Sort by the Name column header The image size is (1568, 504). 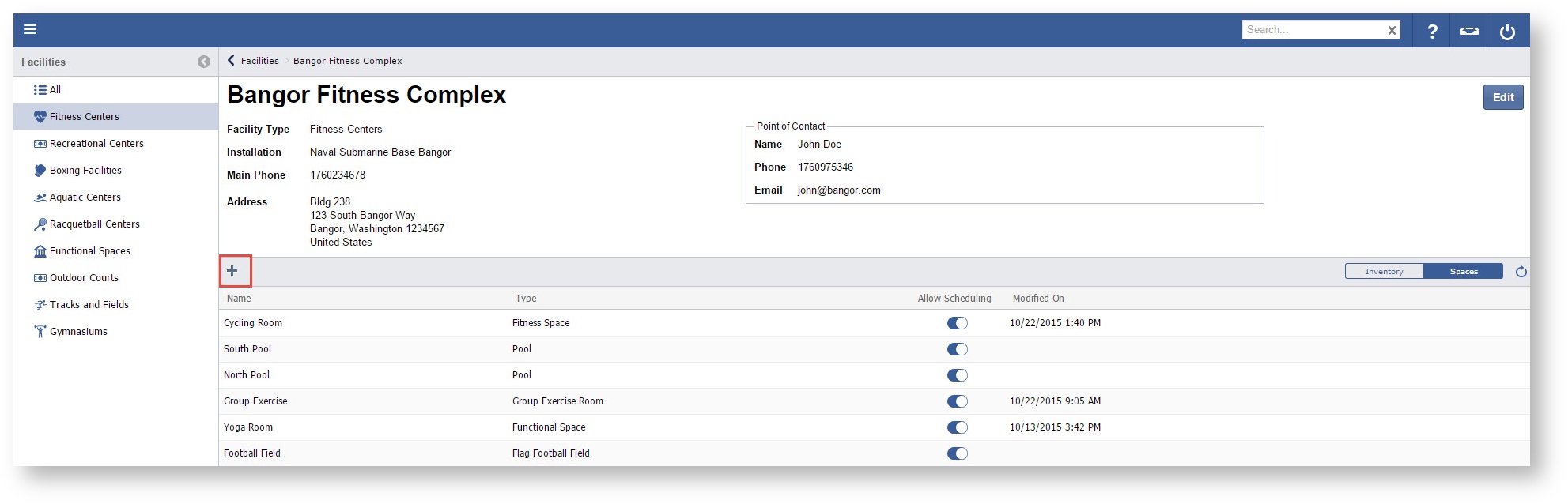tap(239, 299)
